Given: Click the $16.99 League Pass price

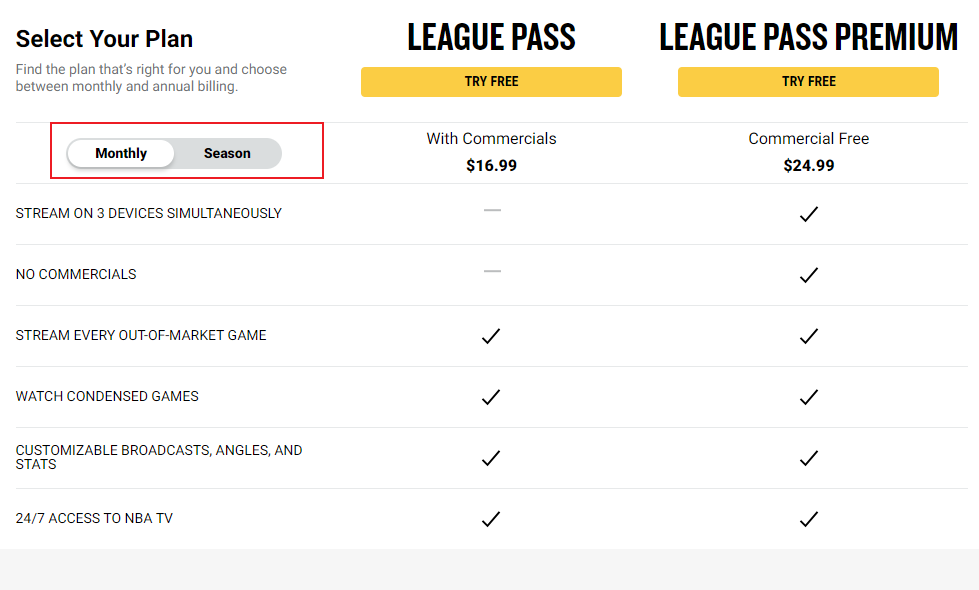Looking at the screenshot, I should coord(491,165).
